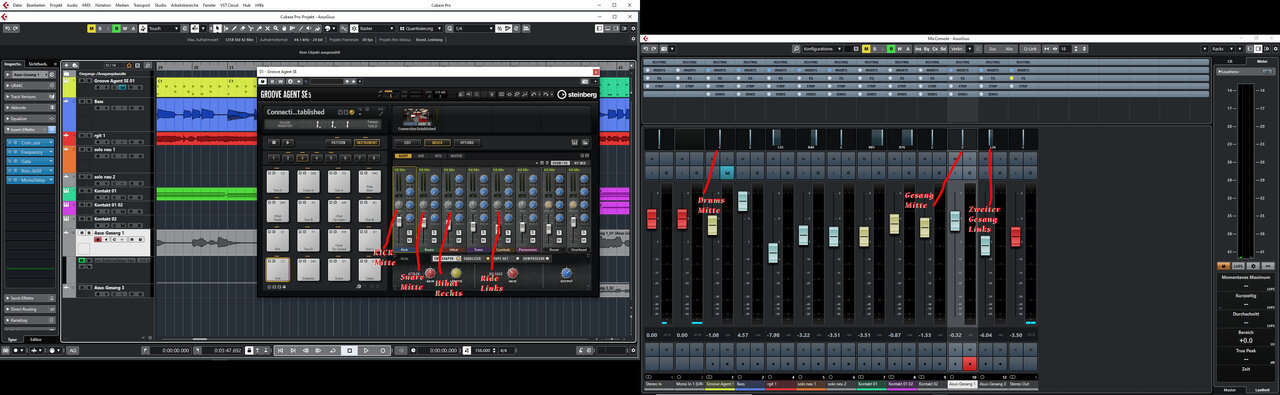This screenshot has width=1280, height=395.
Task: Open the Gate insert effect slot
Action: pyautogui.click(x=30, y=161)
